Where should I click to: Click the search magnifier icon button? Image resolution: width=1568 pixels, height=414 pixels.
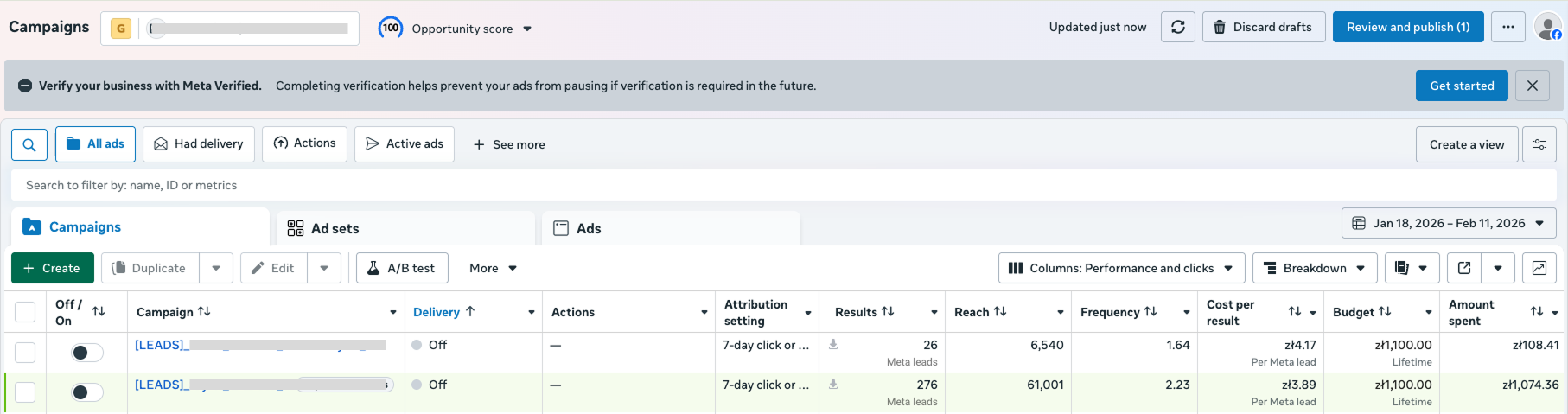[29, 144]
